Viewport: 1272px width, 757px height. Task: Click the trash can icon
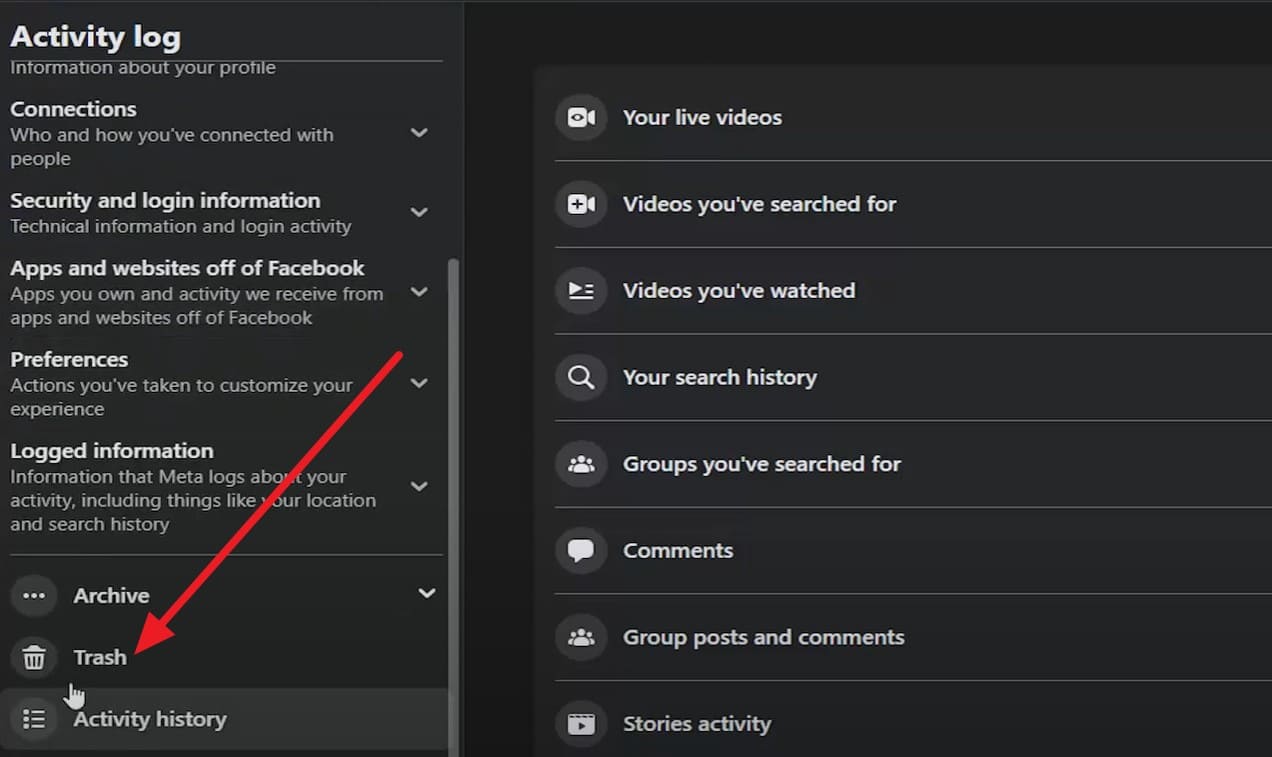[34, 658]
